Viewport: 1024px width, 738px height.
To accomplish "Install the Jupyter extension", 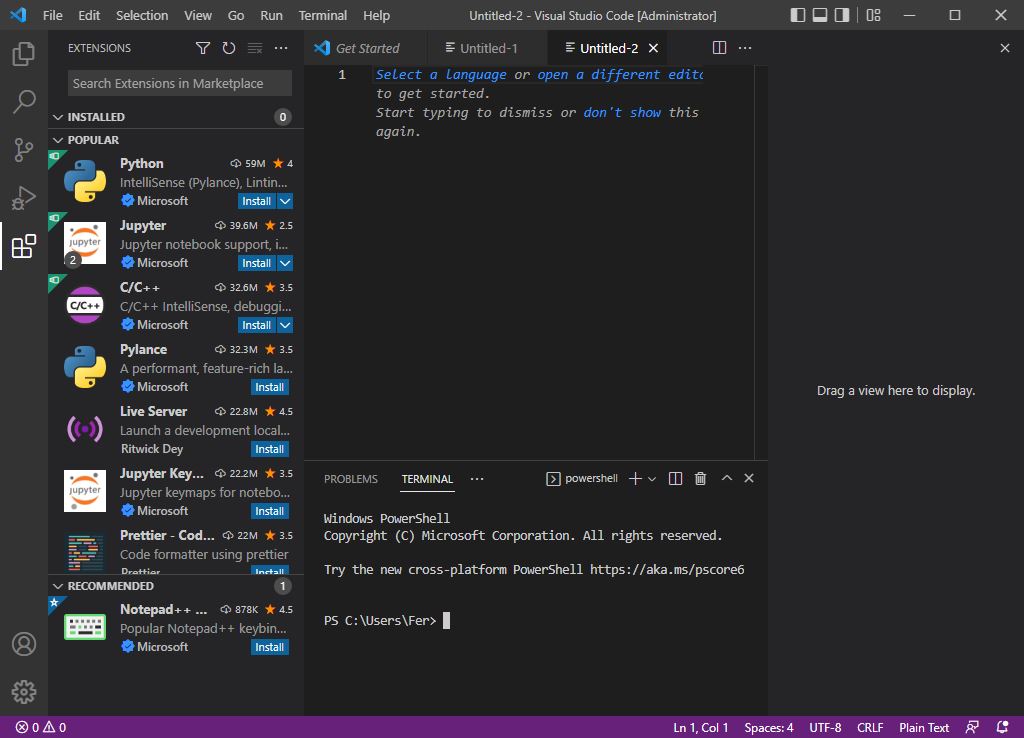I will (257, 263).
